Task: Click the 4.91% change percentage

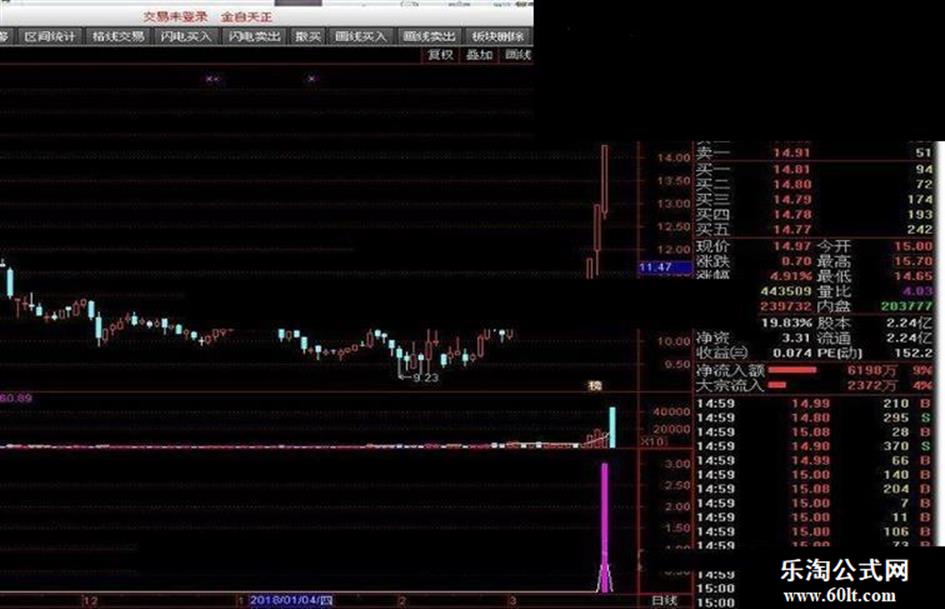Action: [791, 276]
